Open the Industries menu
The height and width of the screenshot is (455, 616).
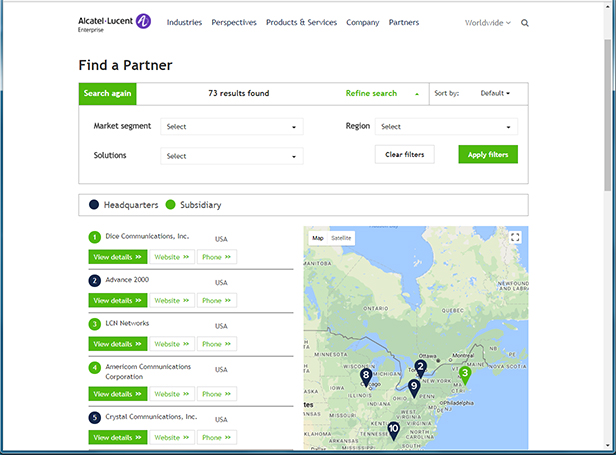184,22
